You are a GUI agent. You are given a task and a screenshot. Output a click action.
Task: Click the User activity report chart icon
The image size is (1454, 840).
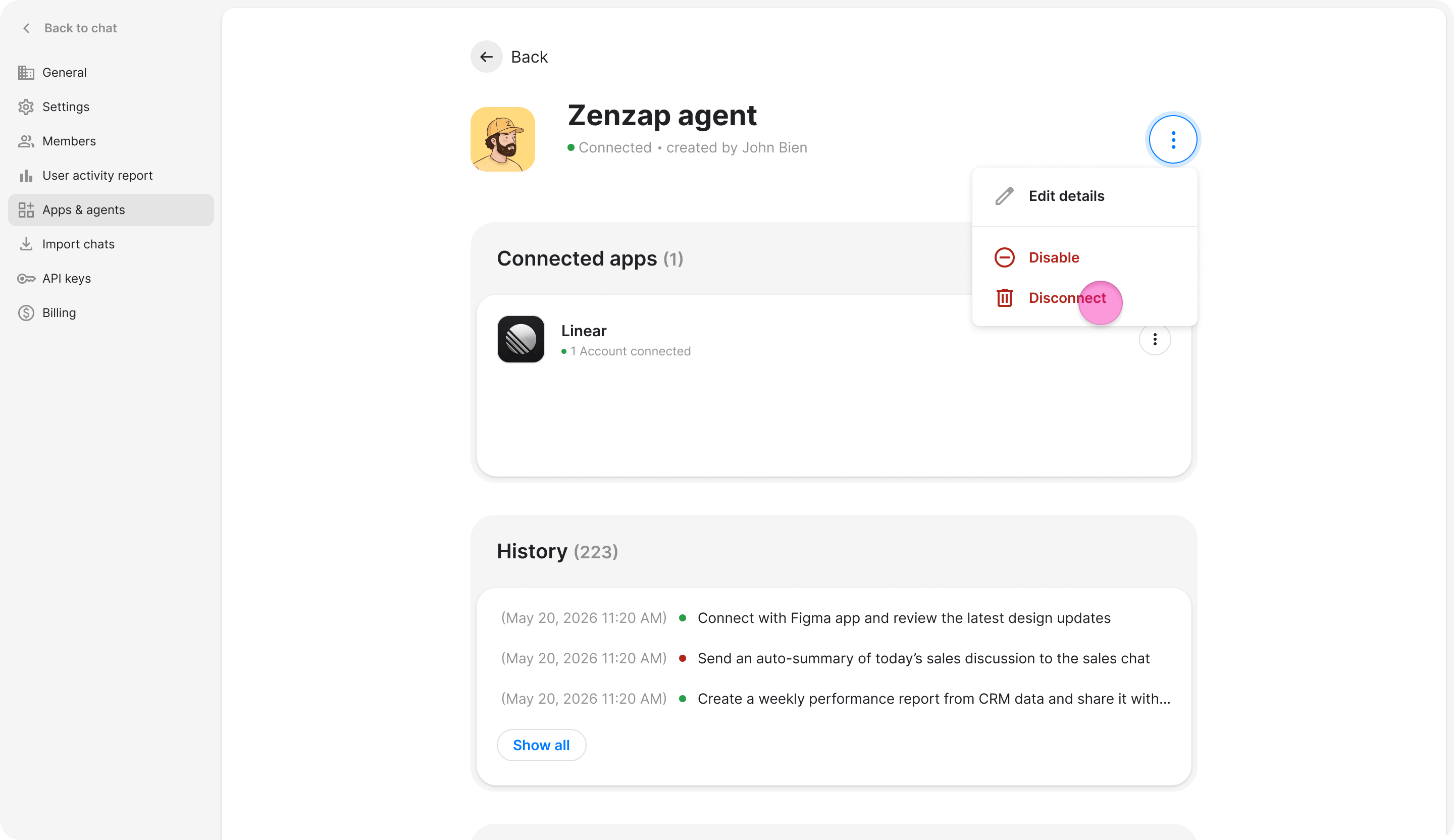pyautogui.click(x=26, y=175)
